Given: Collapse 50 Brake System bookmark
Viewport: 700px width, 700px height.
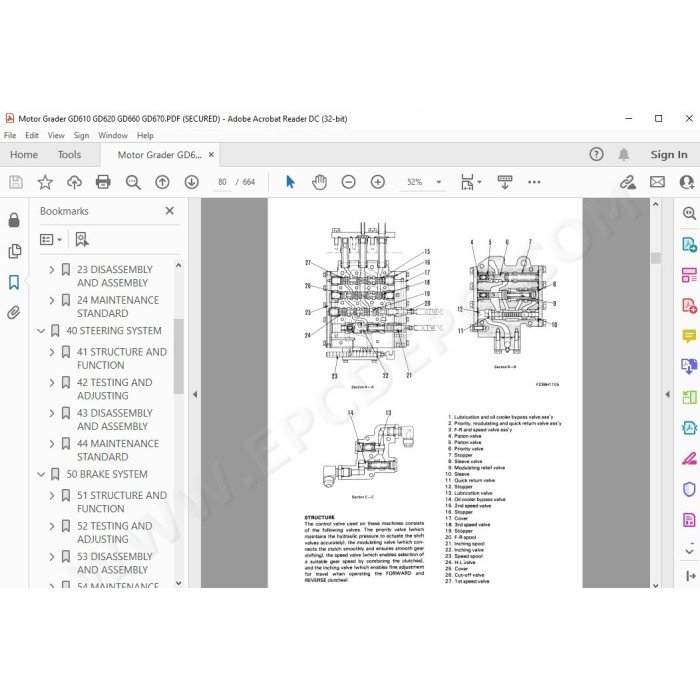Looking at the screenshot, I should pyautogui.click(x=41, y=474).
